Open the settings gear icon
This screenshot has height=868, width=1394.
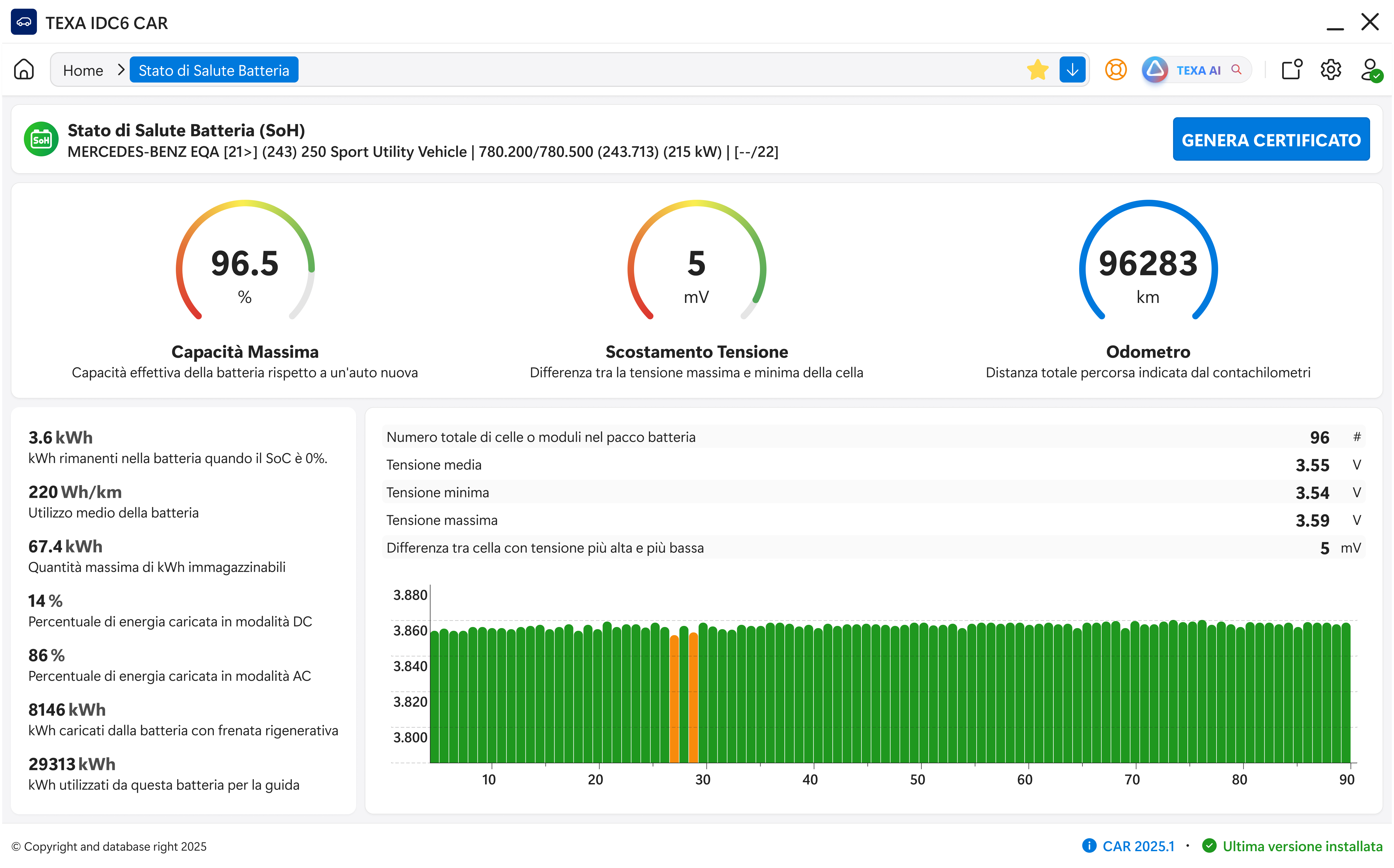1330,70
